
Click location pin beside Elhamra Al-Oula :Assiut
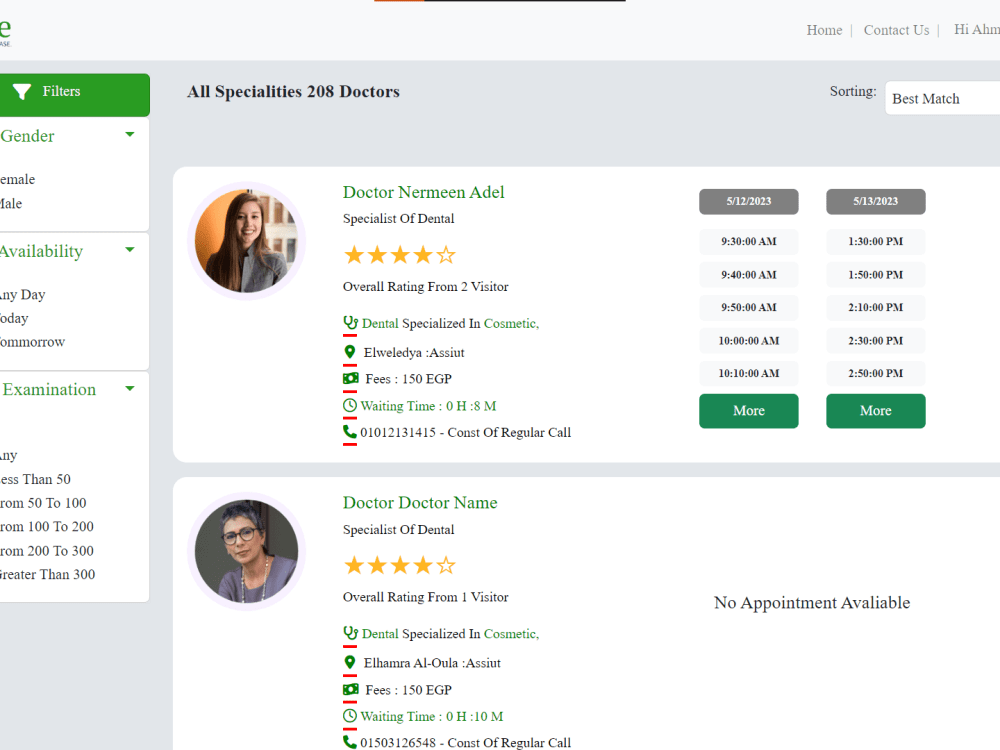(349, 663)
